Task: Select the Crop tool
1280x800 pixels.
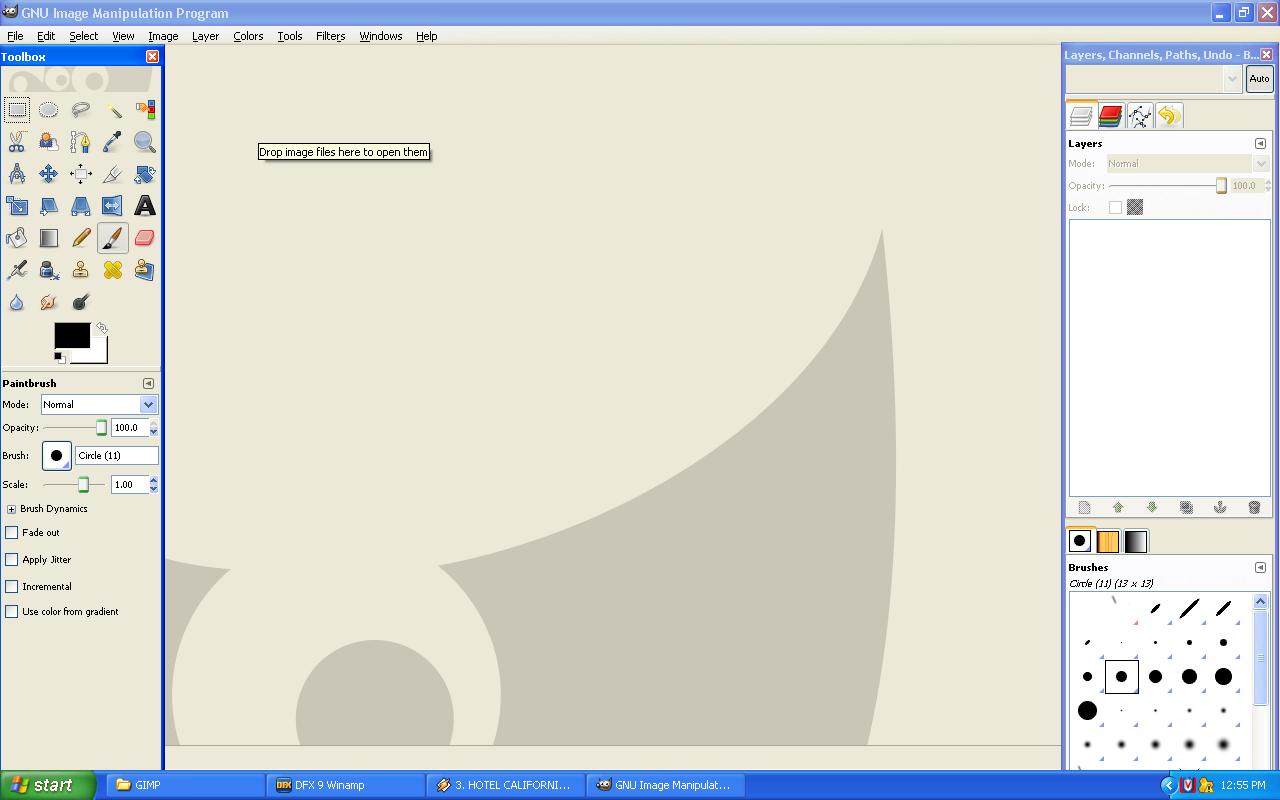Action: pyautogui.click(x=113, y=174)
